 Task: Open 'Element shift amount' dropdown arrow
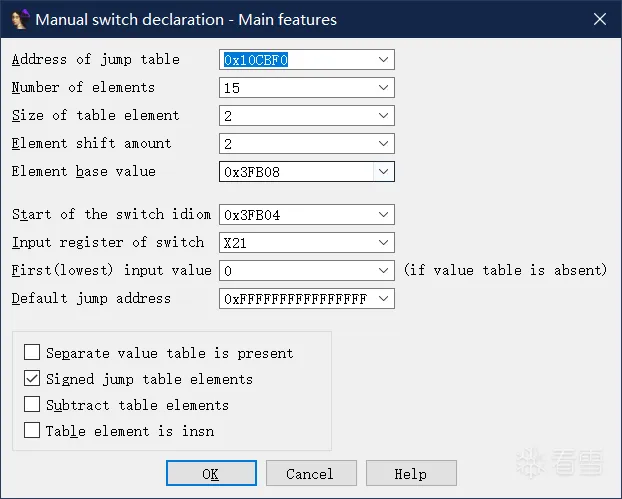pyautogui.click(x=383, y=144)
